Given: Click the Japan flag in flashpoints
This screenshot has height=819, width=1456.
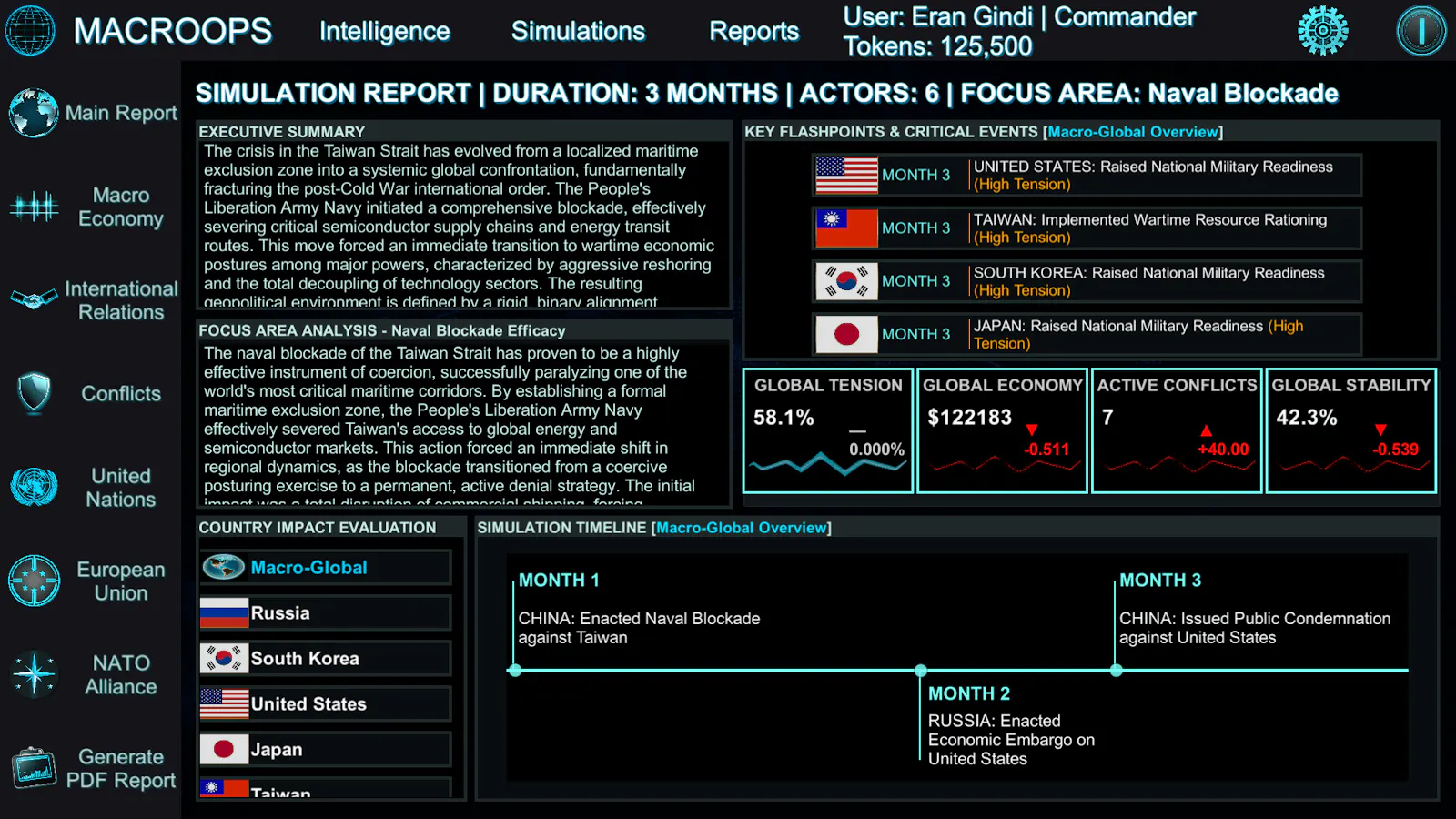Looking at the screenshot, I should pos(846,334).
